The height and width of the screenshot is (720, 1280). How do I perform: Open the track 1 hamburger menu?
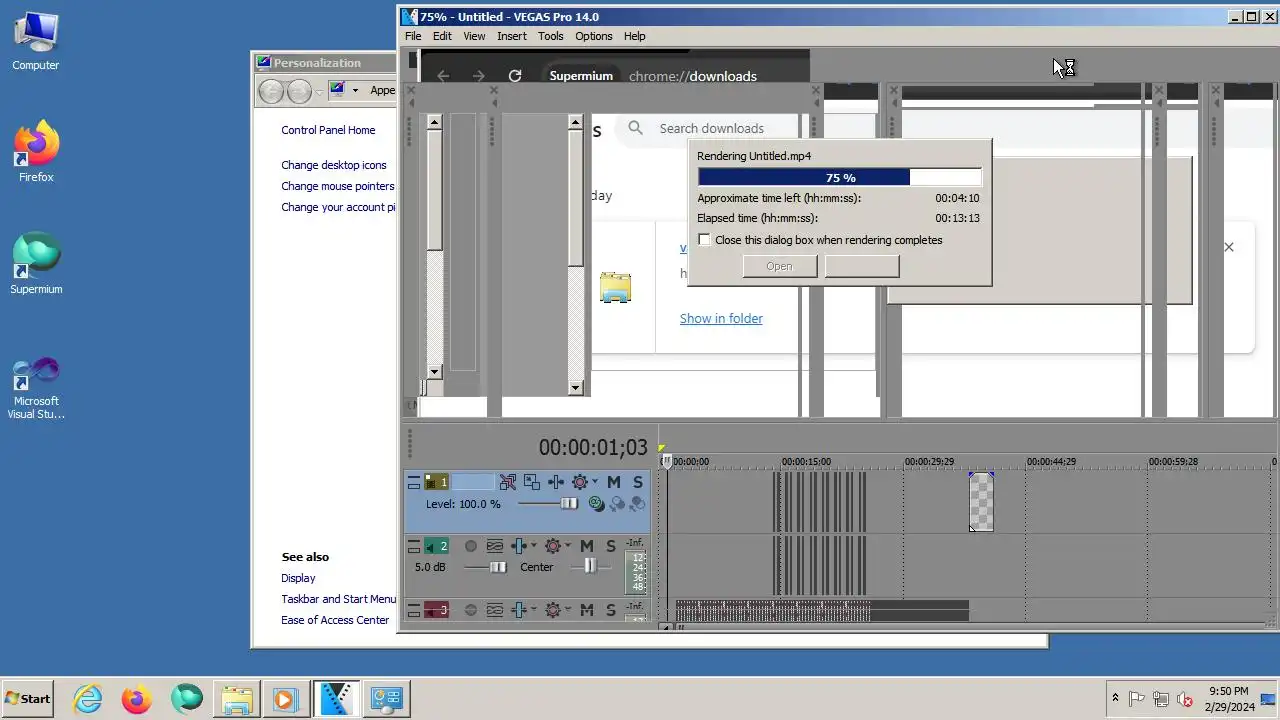point(413,483)
